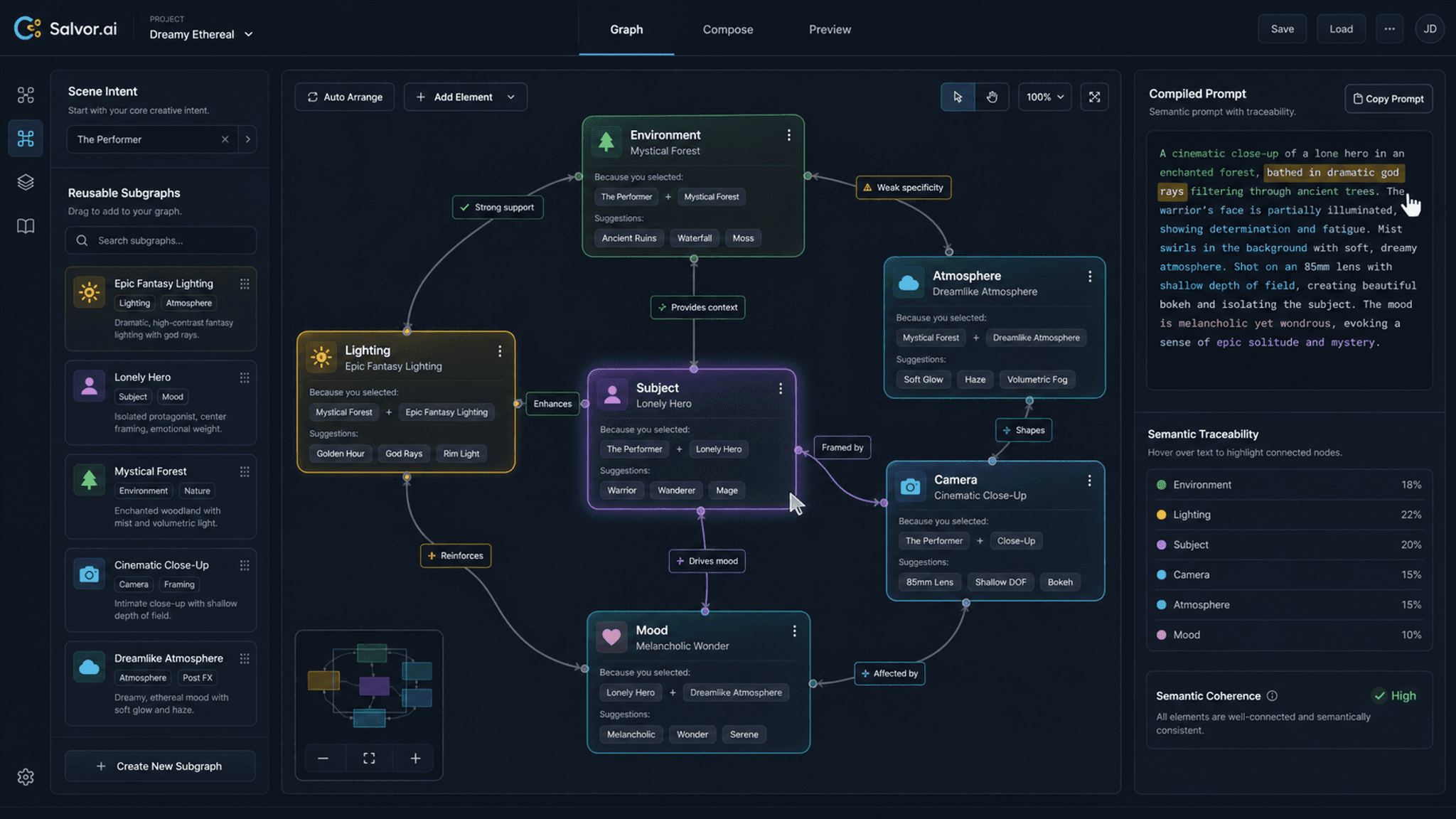Click the Save button

click(x=1283, y=29)
